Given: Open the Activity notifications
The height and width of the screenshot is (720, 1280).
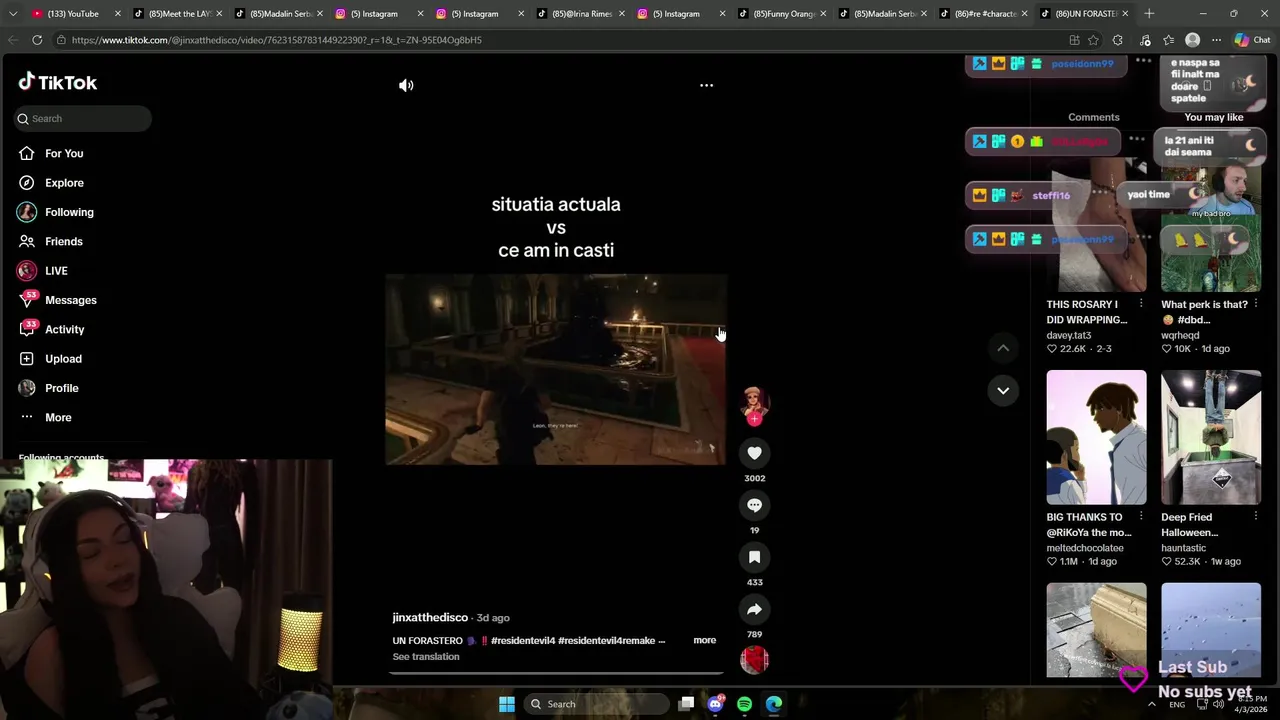Looking at the screenshot, I should coord(64,329).
